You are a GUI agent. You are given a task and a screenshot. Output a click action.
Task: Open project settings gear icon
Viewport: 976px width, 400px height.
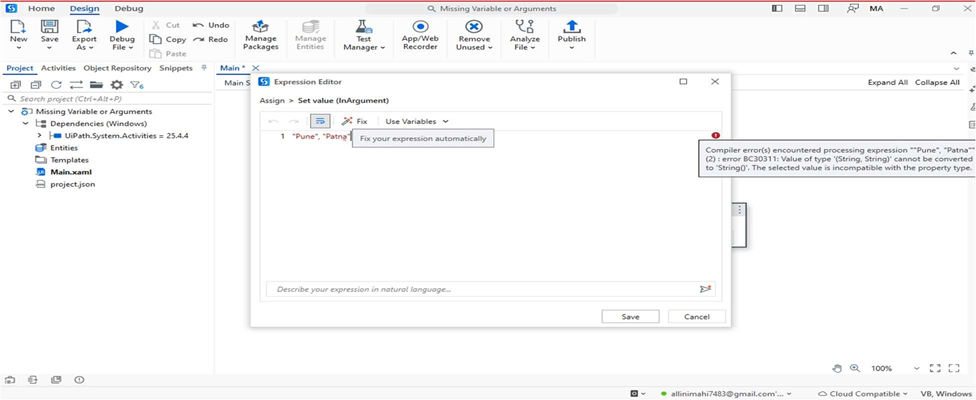pyautogui.click(x=117, y=85)
